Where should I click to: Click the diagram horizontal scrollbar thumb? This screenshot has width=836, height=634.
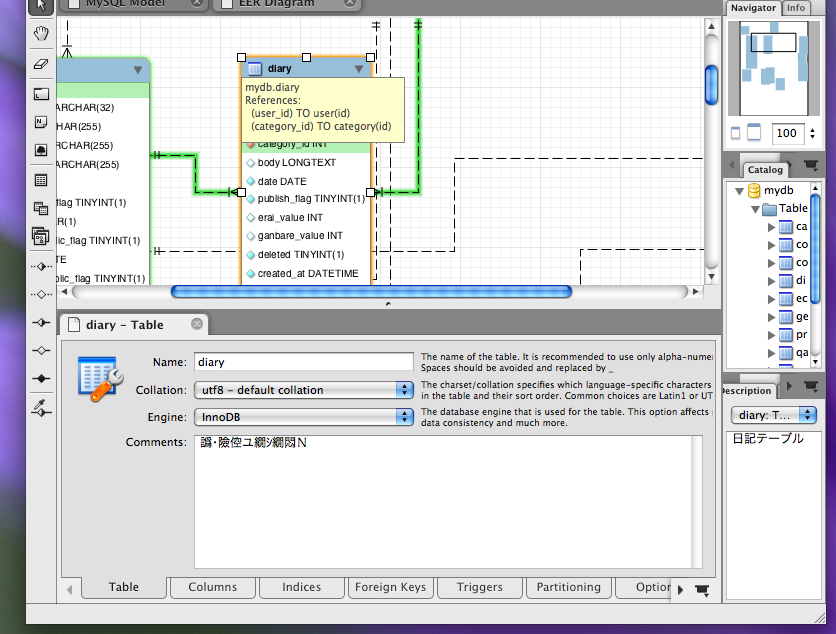[x=371, y=292]
